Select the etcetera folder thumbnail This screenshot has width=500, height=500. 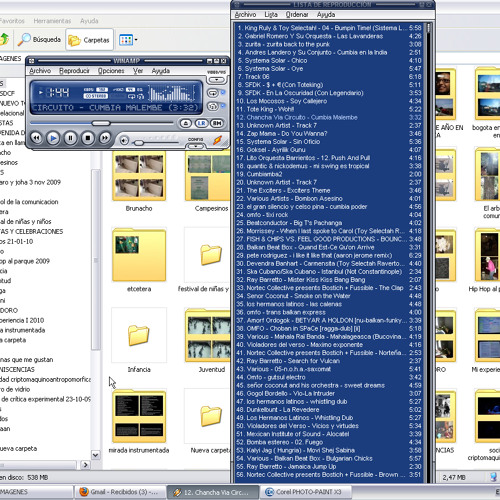pyautogui.click(x=139, y=255)
